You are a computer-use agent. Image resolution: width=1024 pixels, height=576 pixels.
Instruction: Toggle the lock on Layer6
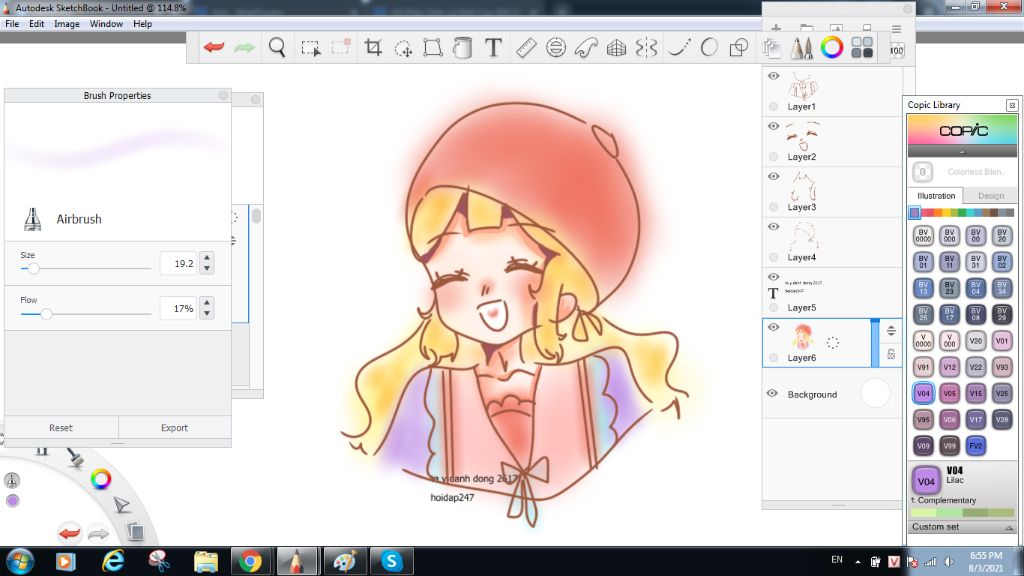(891, 354)
